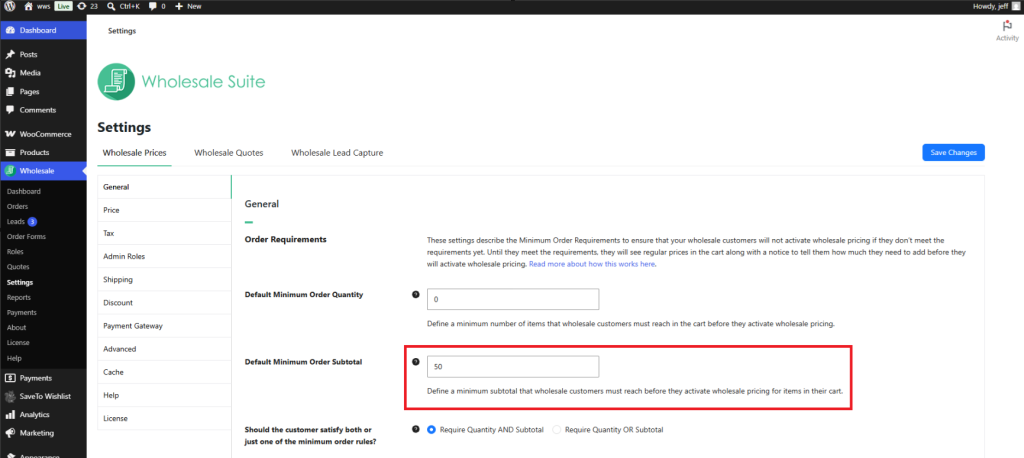Click the Wholesale Suite logo
This screenshot has height=458, width=1024.
point(182,82)
